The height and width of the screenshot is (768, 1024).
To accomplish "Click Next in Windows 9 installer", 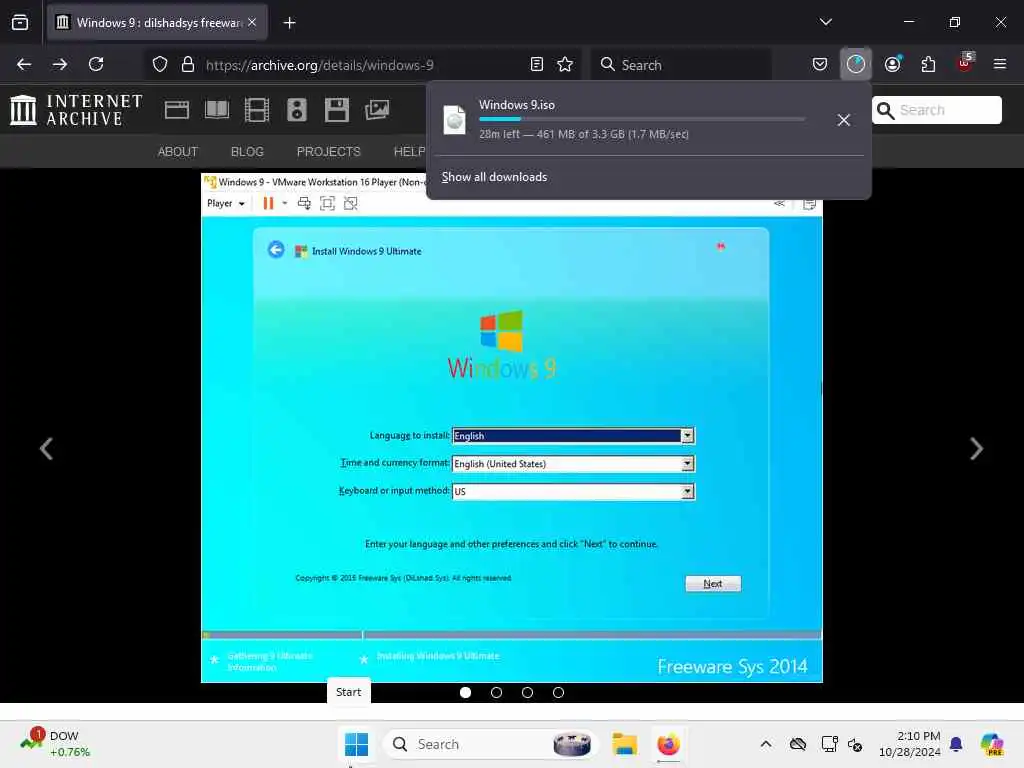I will (713, 584).
